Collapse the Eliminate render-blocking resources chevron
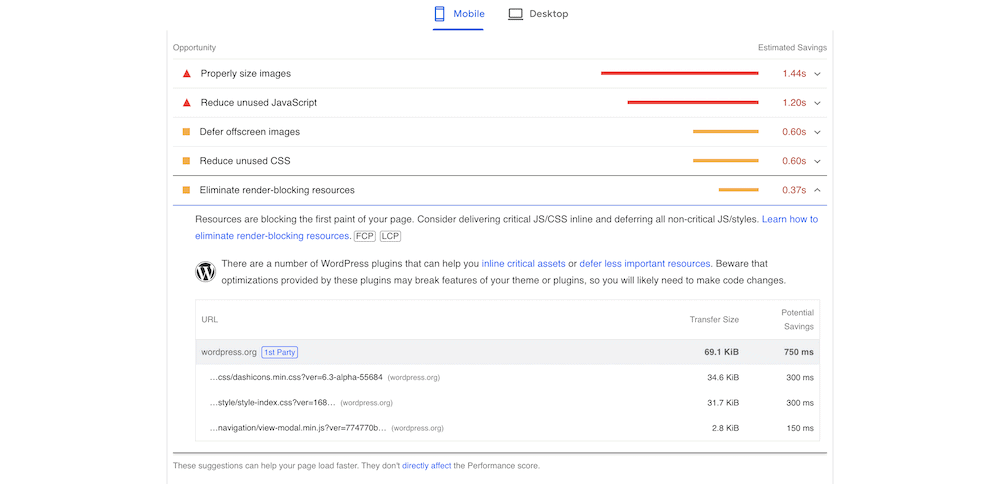Viewport: 1000px width, 484px height. coord(817,190)
